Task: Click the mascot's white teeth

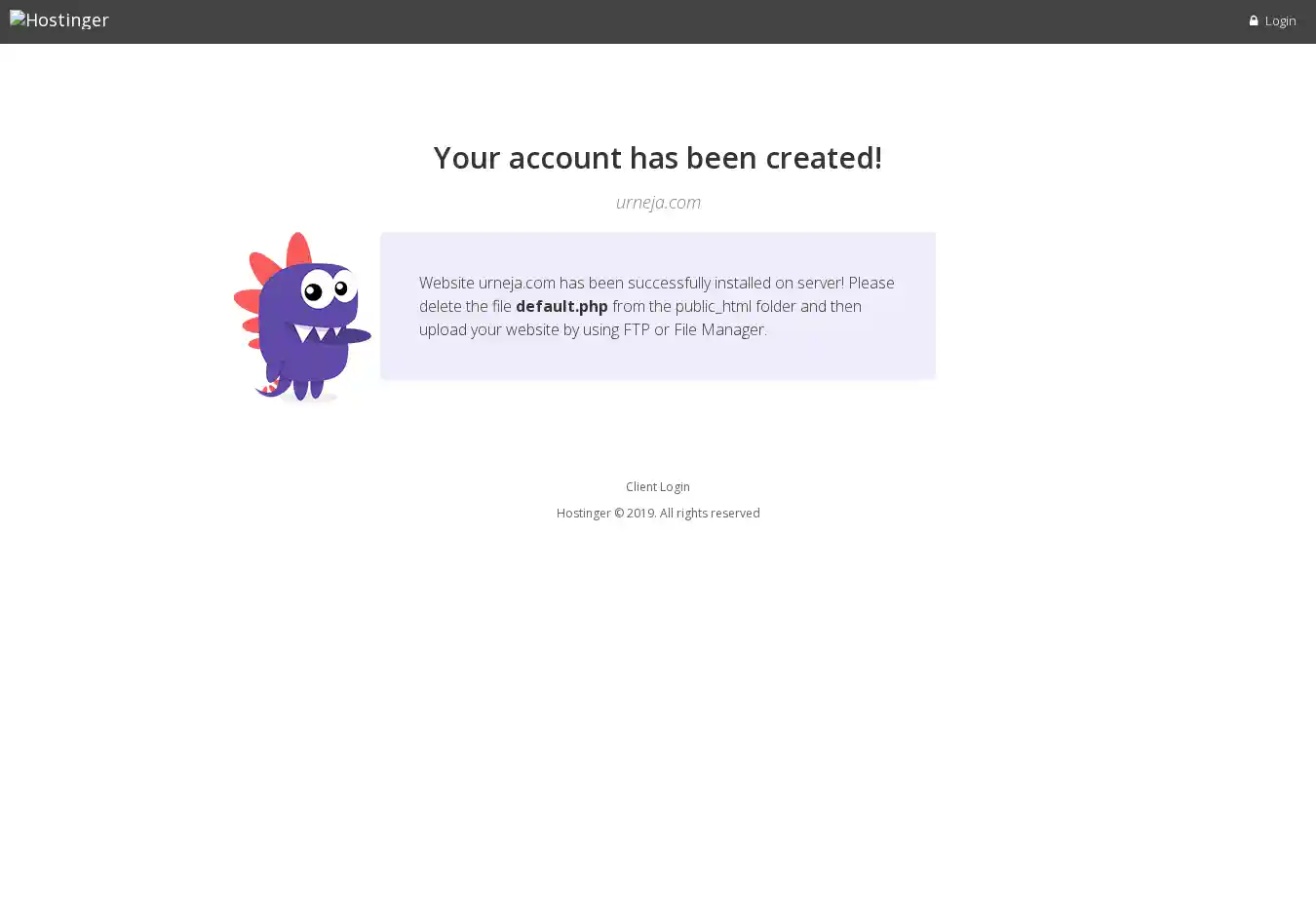Action: (x=320, y=333)
